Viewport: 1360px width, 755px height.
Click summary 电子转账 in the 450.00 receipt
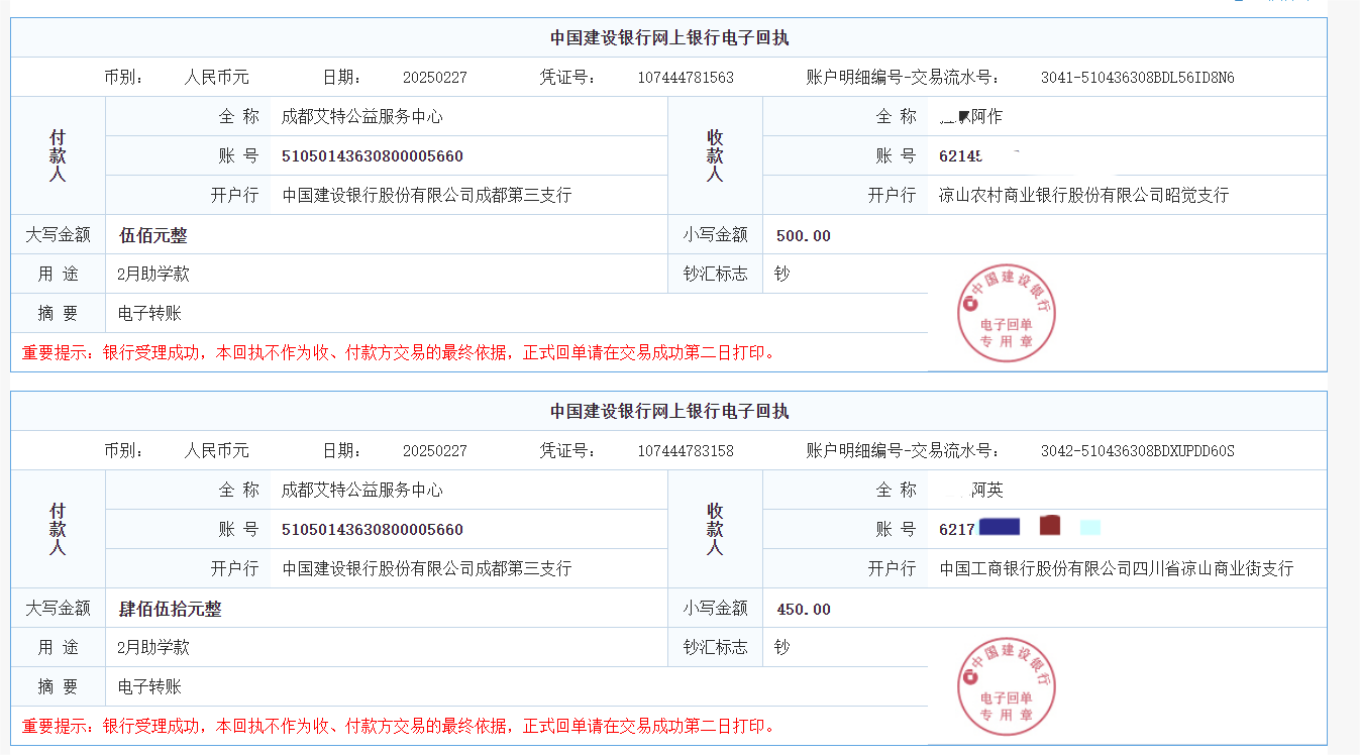150,687
